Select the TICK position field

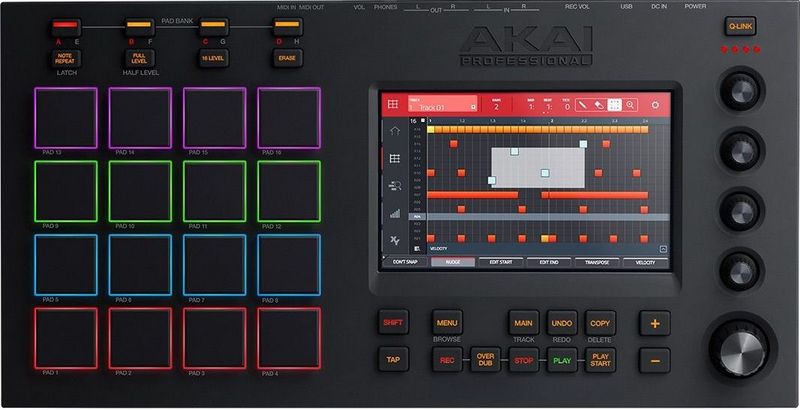coord(566,105)
